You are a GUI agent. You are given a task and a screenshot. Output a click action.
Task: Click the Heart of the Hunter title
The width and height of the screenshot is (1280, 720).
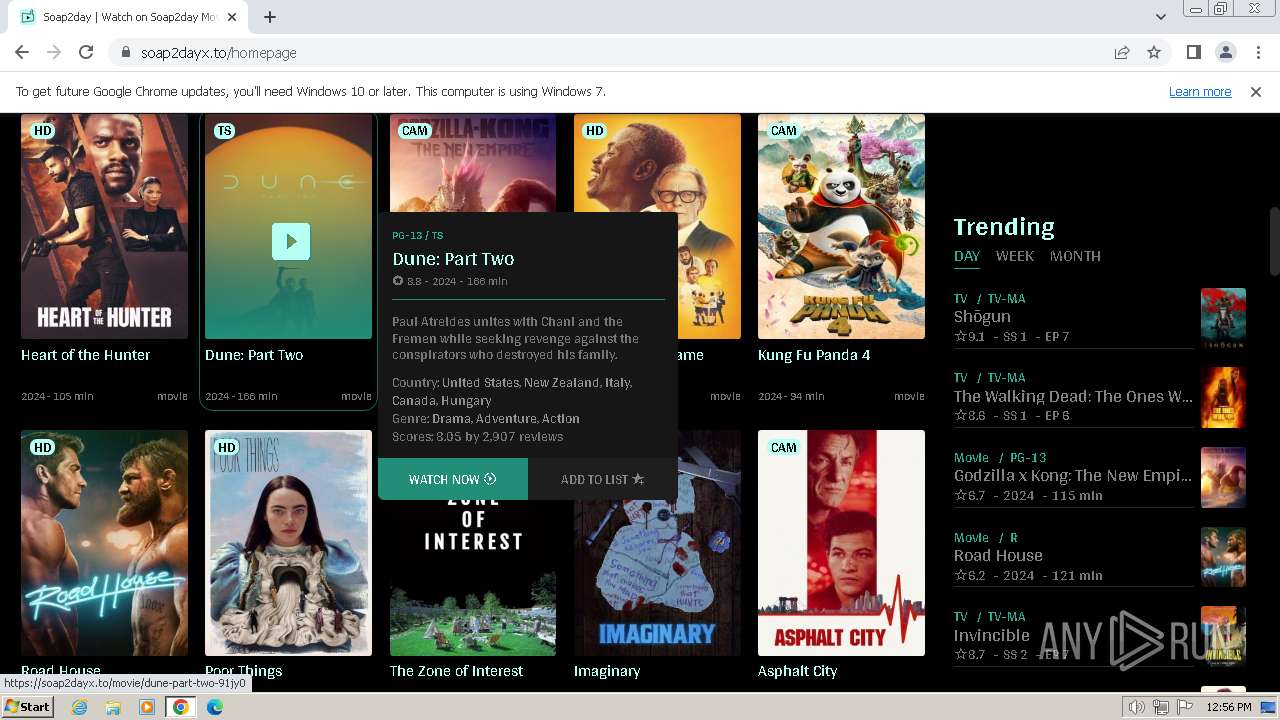86,355
